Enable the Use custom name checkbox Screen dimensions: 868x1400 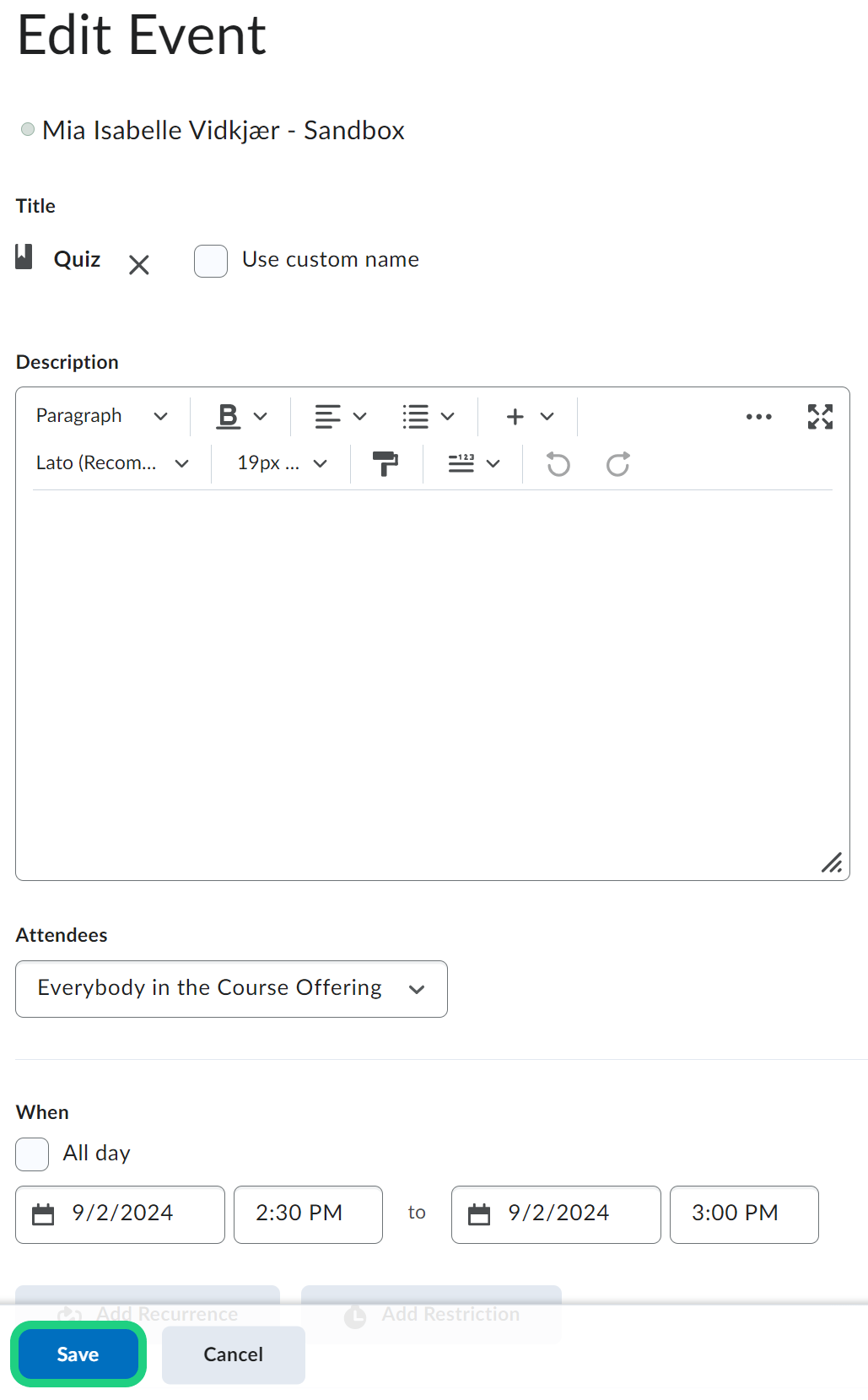coord(211,261)
